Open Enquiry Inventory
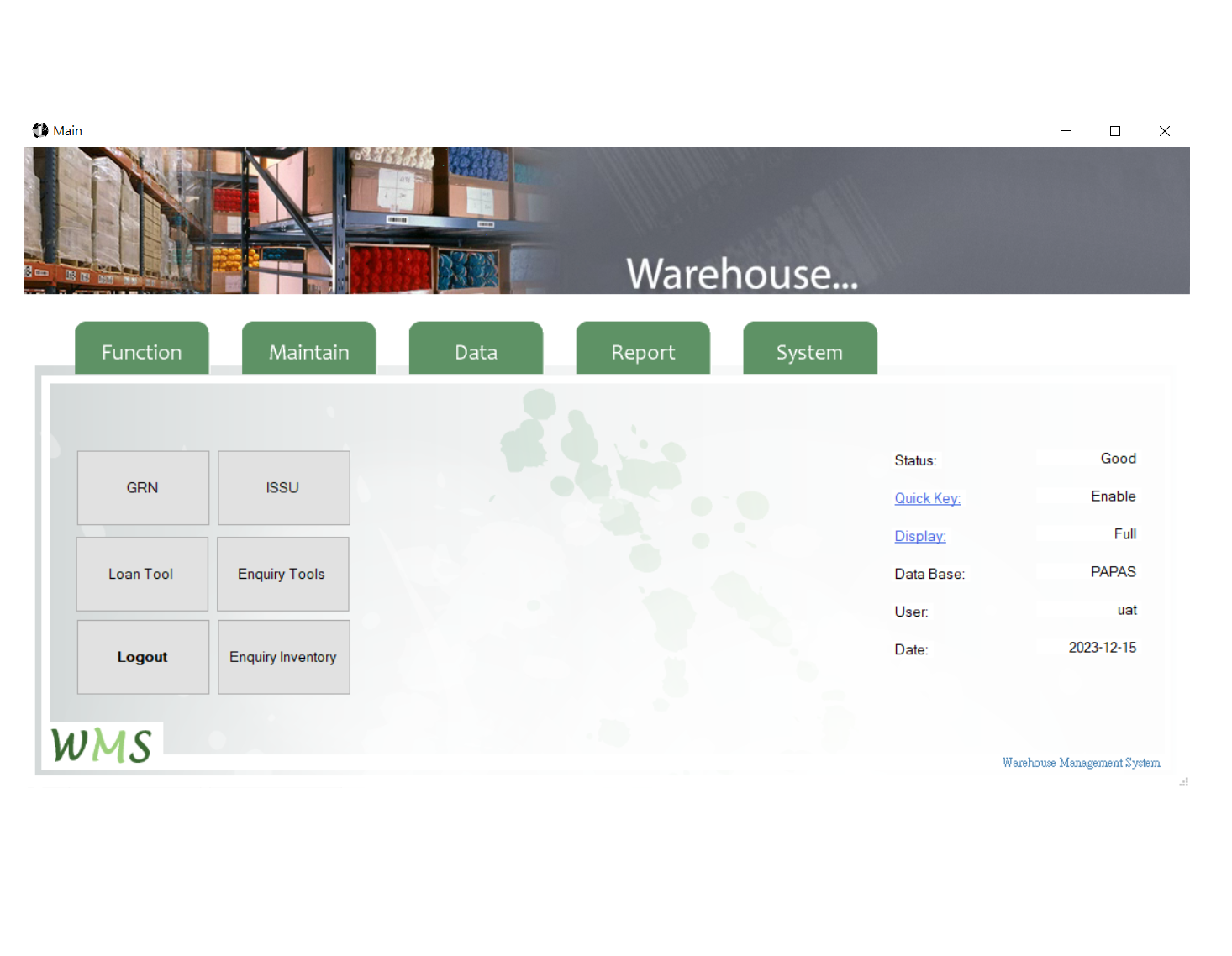Image resolution: width=1232 pixels, height=956 pixels. click(x=284, y=657)
